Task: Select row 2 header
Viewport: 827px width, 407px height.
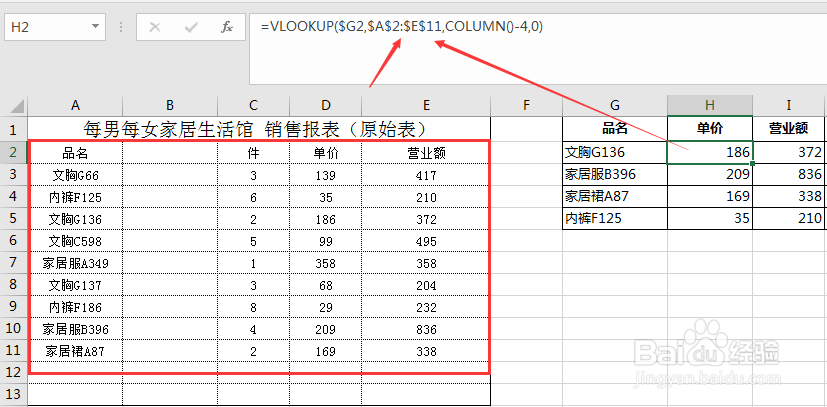Action: point(13,153)
